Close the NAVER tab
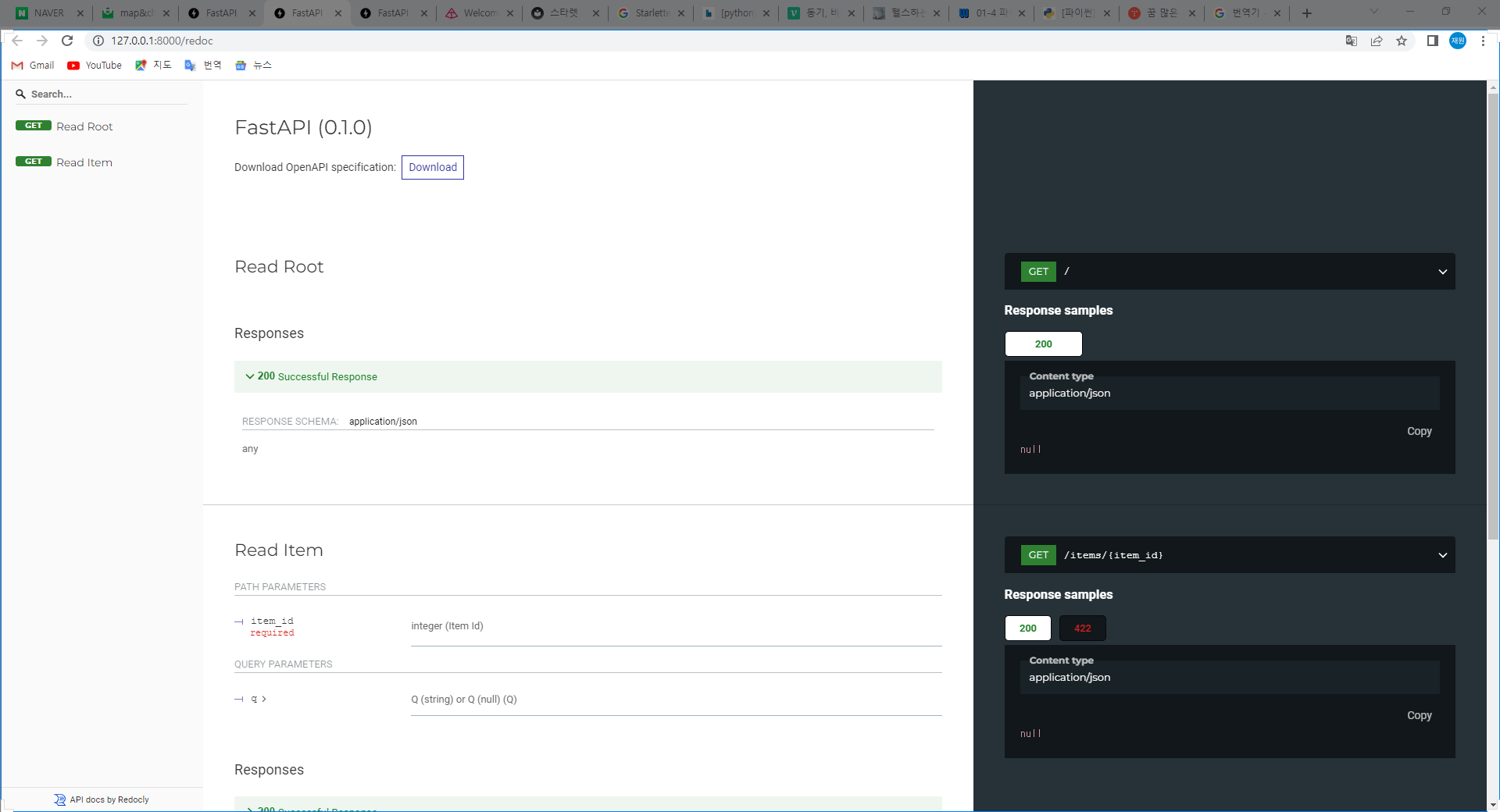 [x=80, y=13]
